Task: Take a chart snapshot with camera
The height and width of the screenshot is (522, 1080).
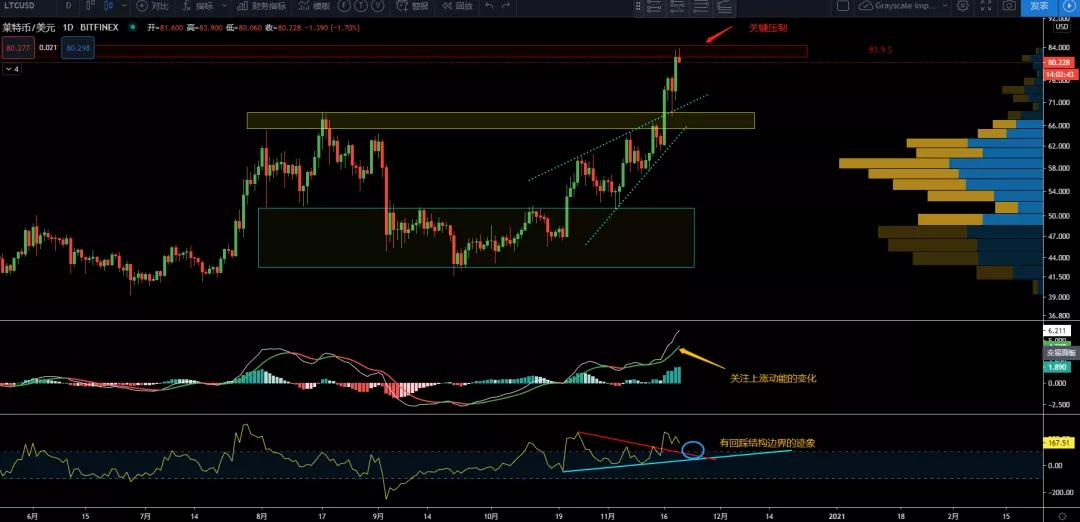Action: click(x=1009, y=6)
